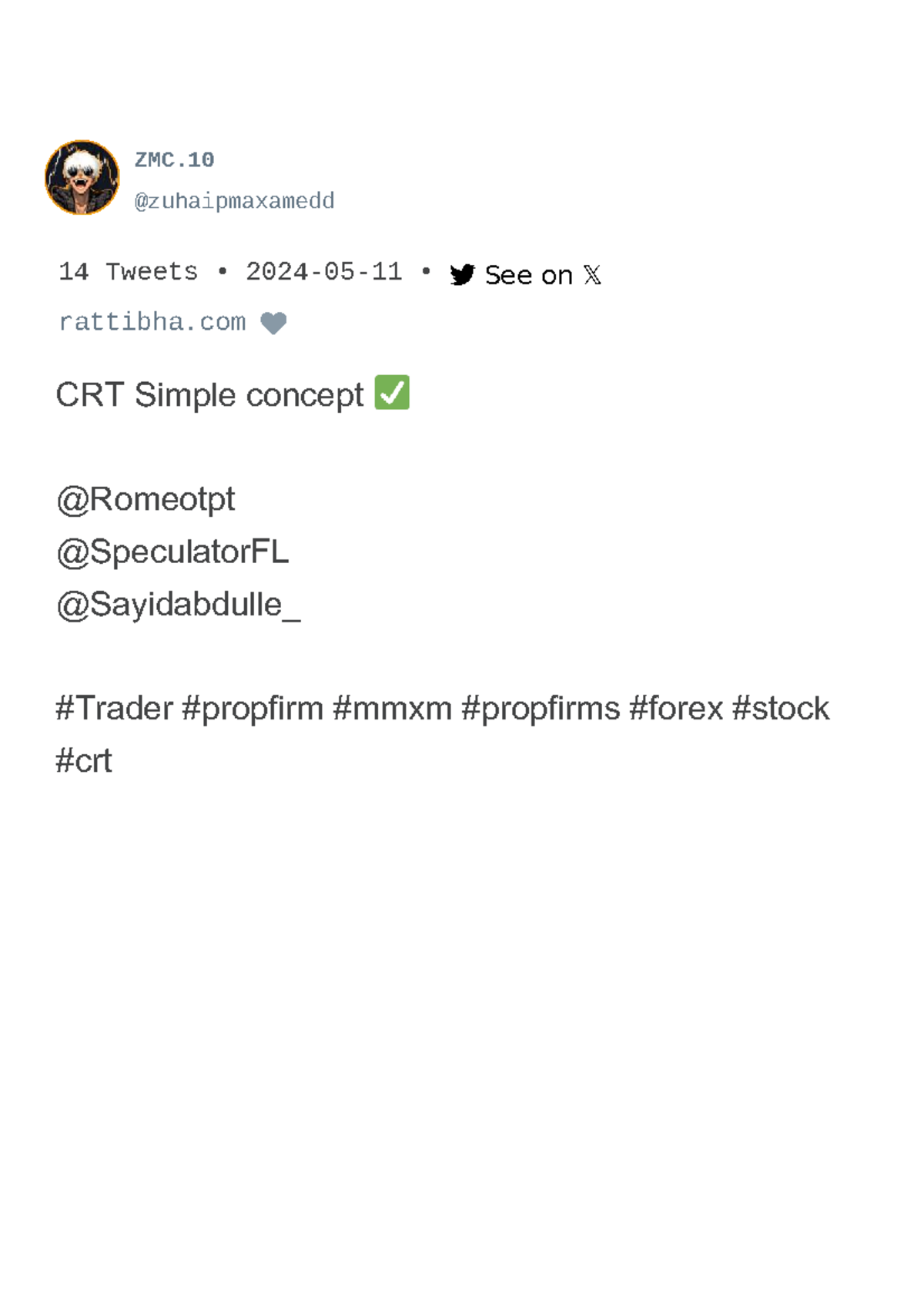Click the @zuhaipmaxamedd handle
Image resolution: width=924 pixels, height=1308 pixels.
tap(234, 201)
